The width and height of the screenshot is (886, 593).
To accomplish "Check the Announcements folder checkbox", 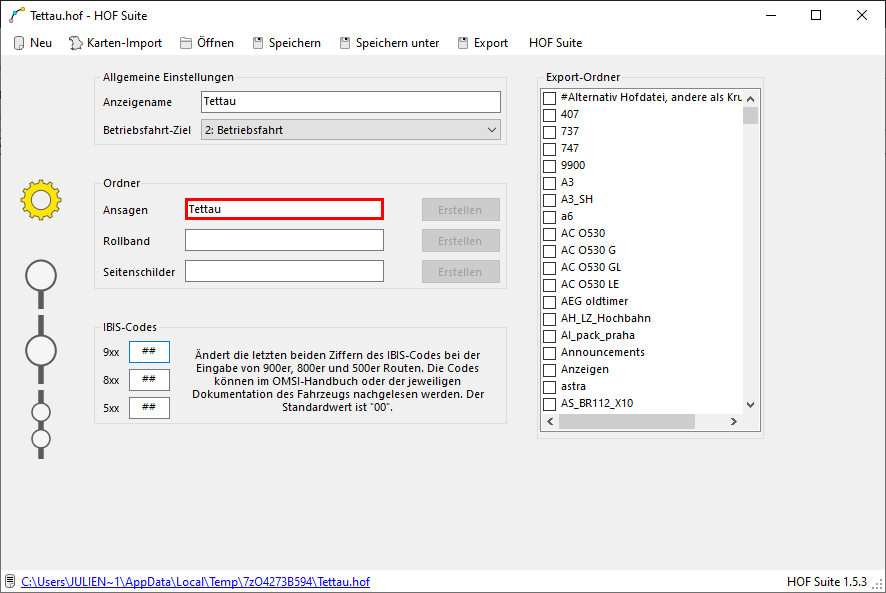I will [x=549, y=352].
